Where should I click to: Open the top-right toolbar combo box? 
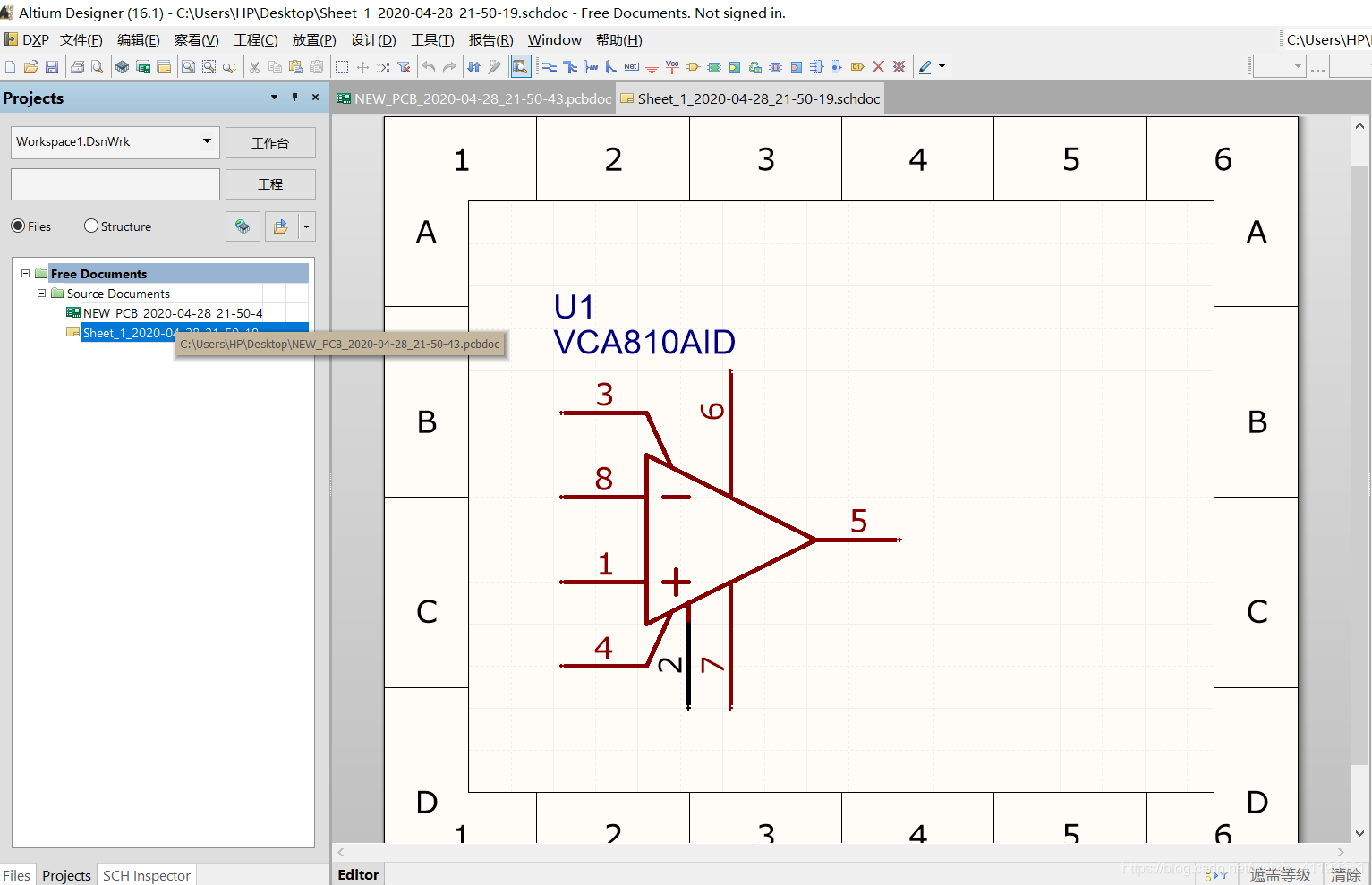point(1279,67)
